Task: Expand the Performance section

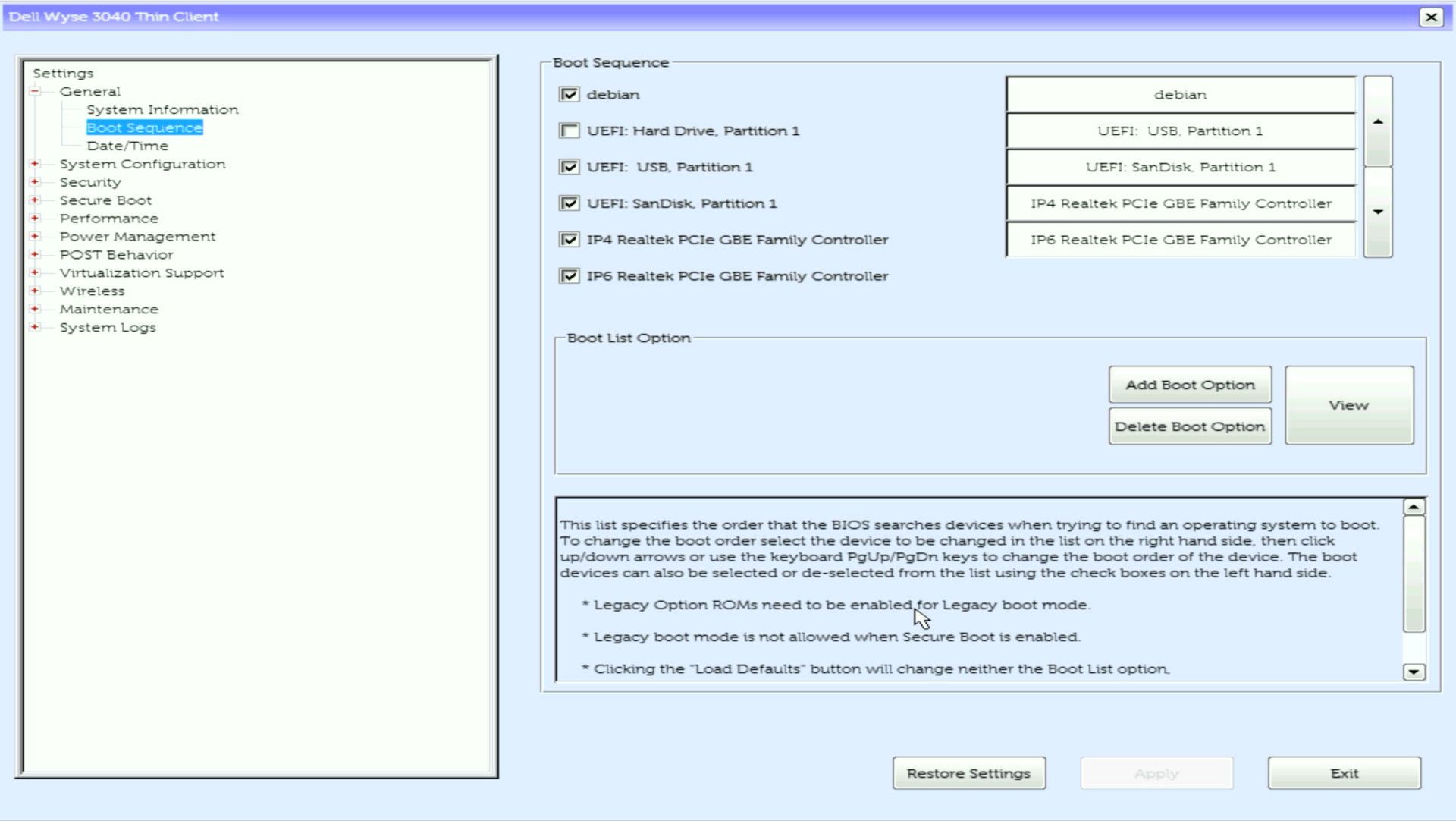Action: [35, 219]
